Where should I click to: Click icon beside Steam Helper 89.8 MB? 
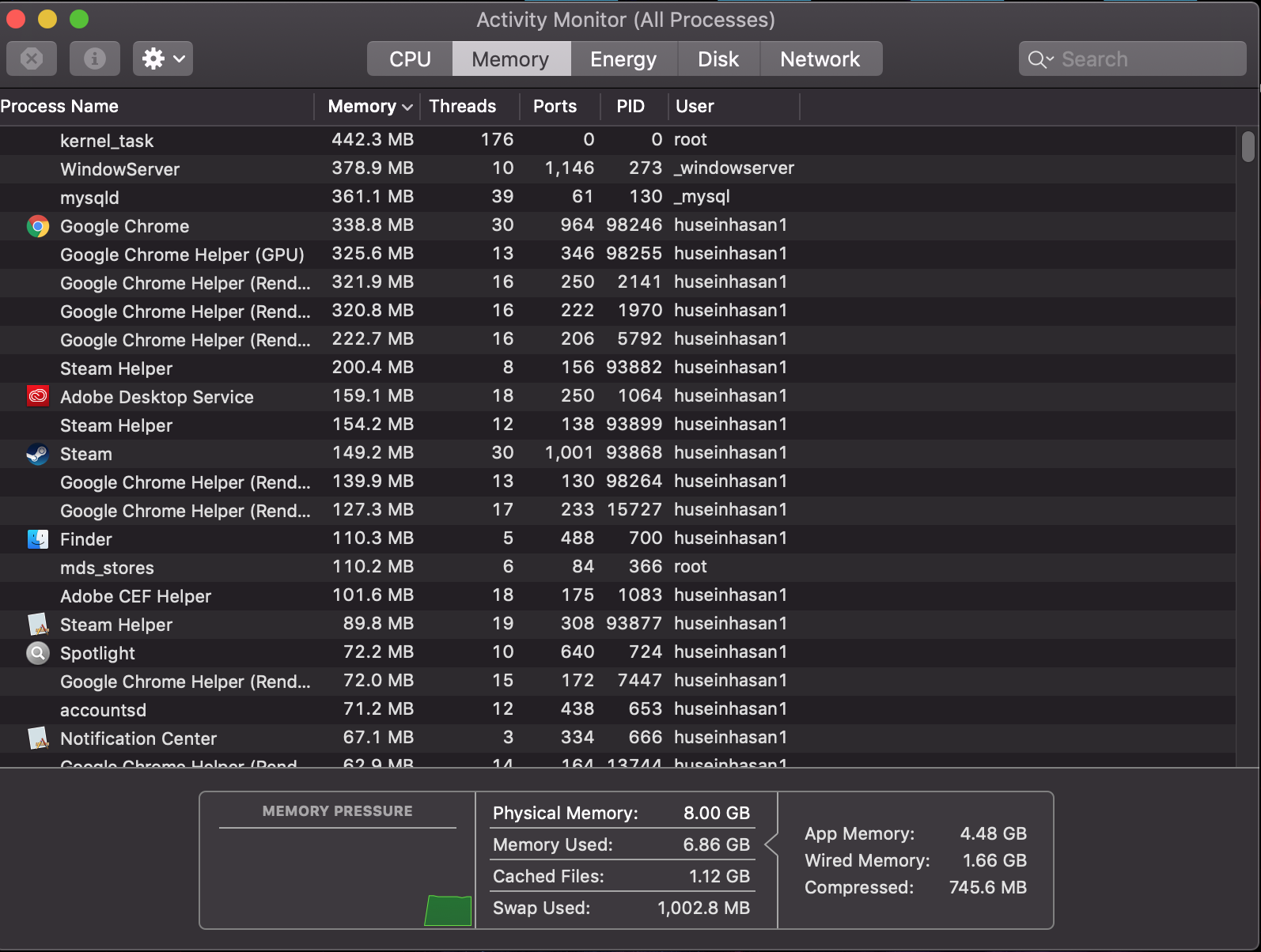38,624
